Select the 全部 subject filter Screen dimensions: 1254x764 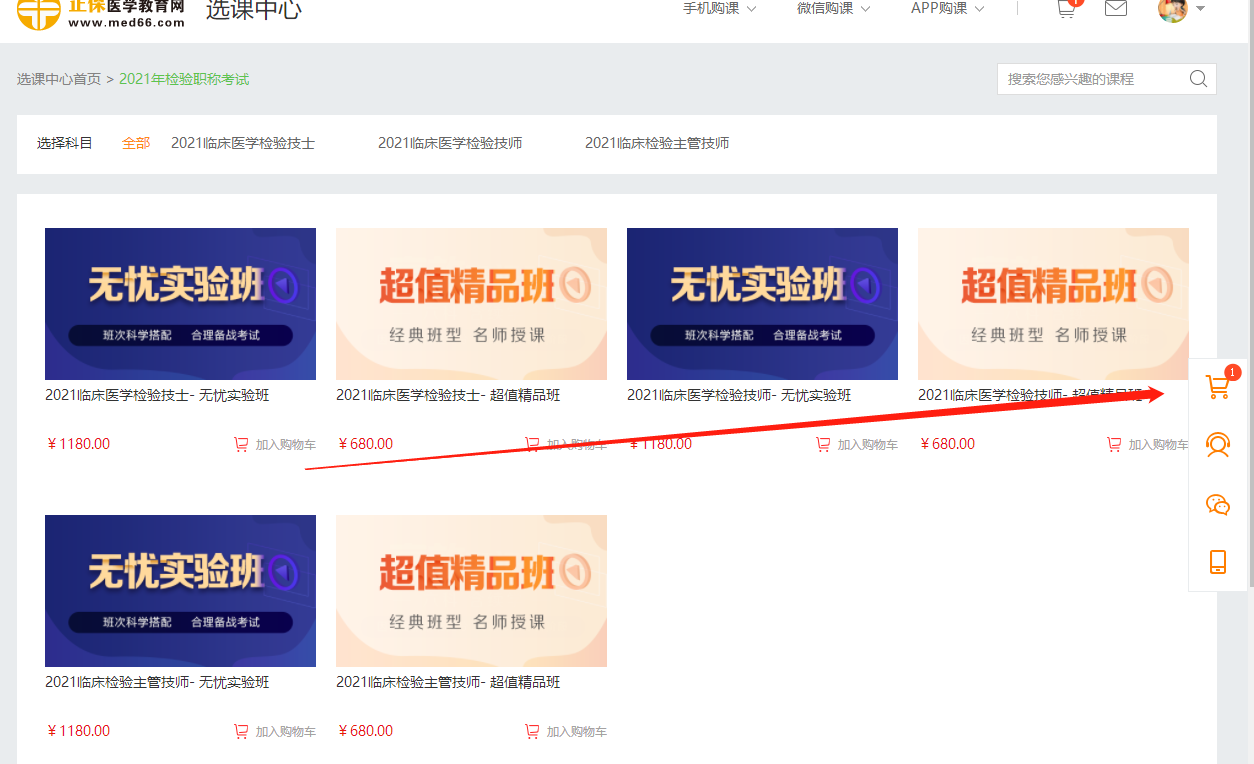pos(136,143)
